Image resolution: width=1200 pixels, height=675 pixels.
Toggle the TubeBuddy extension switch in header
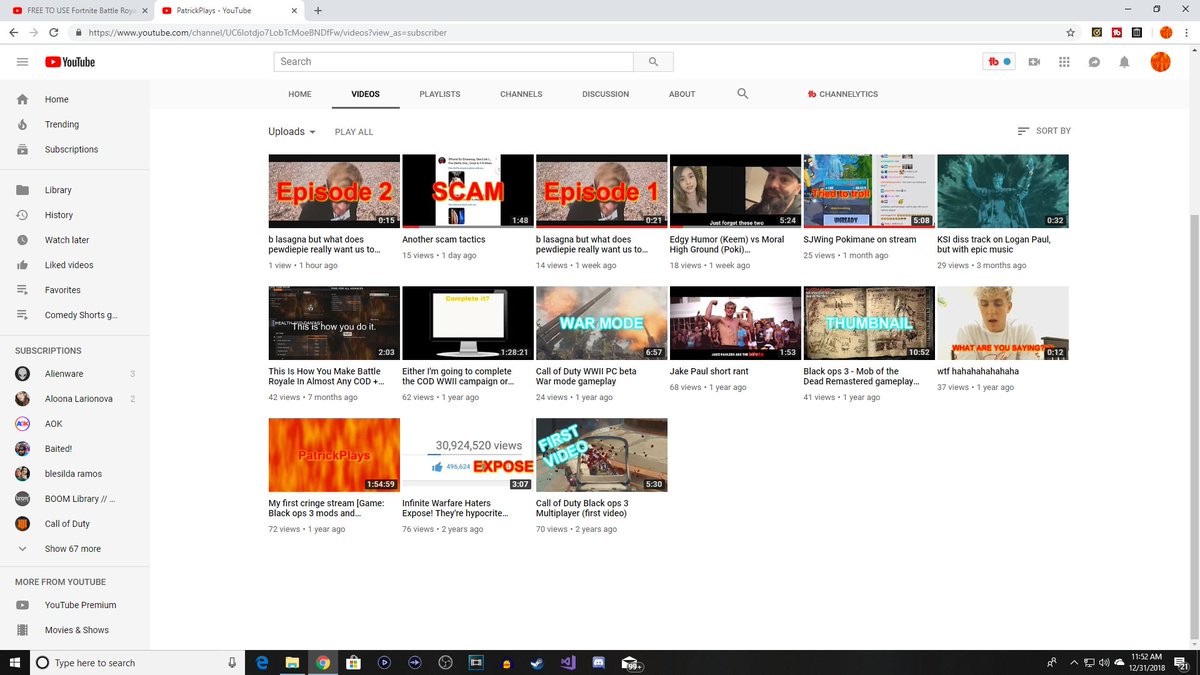1000,62
